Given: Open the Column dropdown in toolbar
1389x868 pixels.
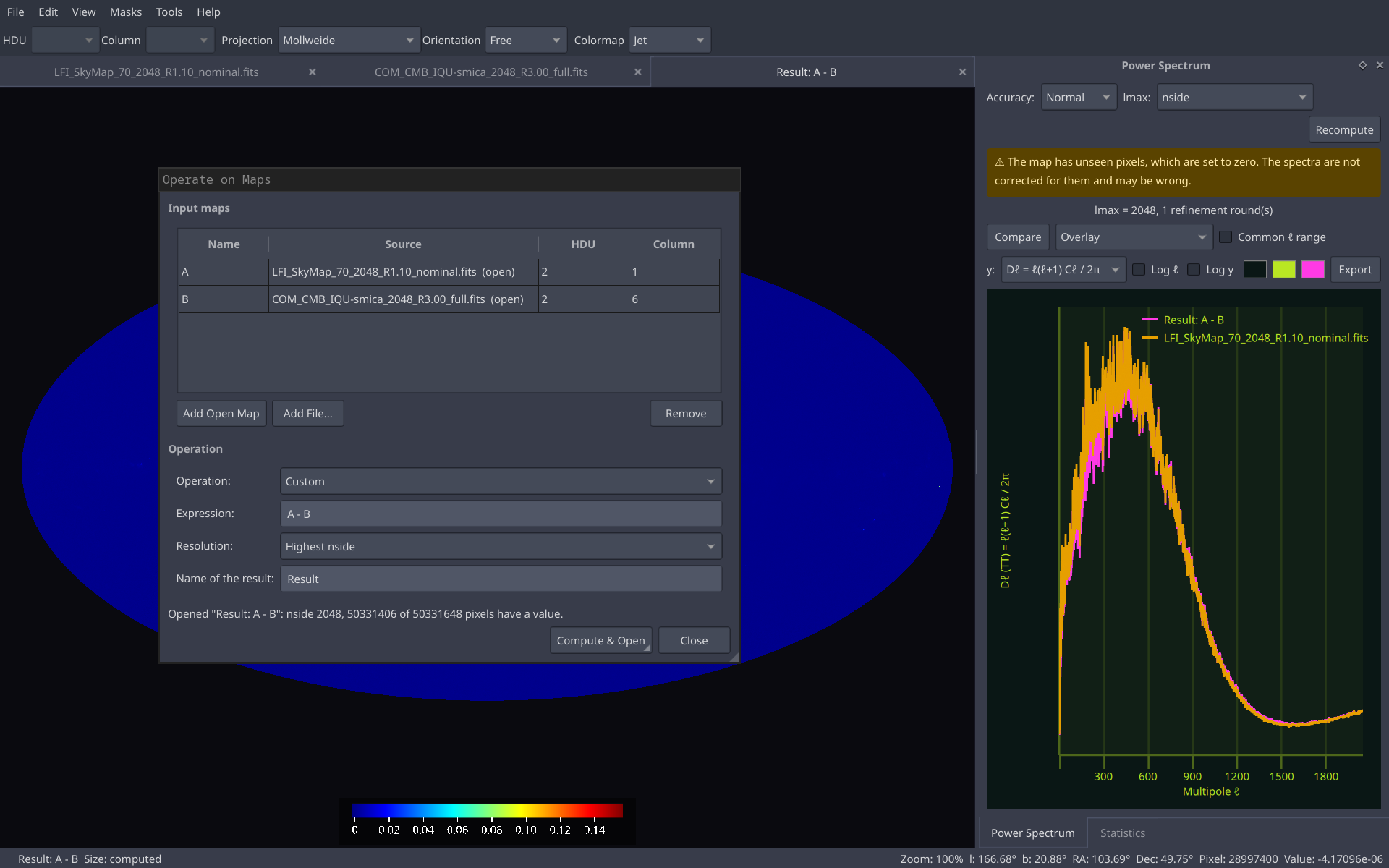Looking at the screenshot, I should click(x=179, y=41).
